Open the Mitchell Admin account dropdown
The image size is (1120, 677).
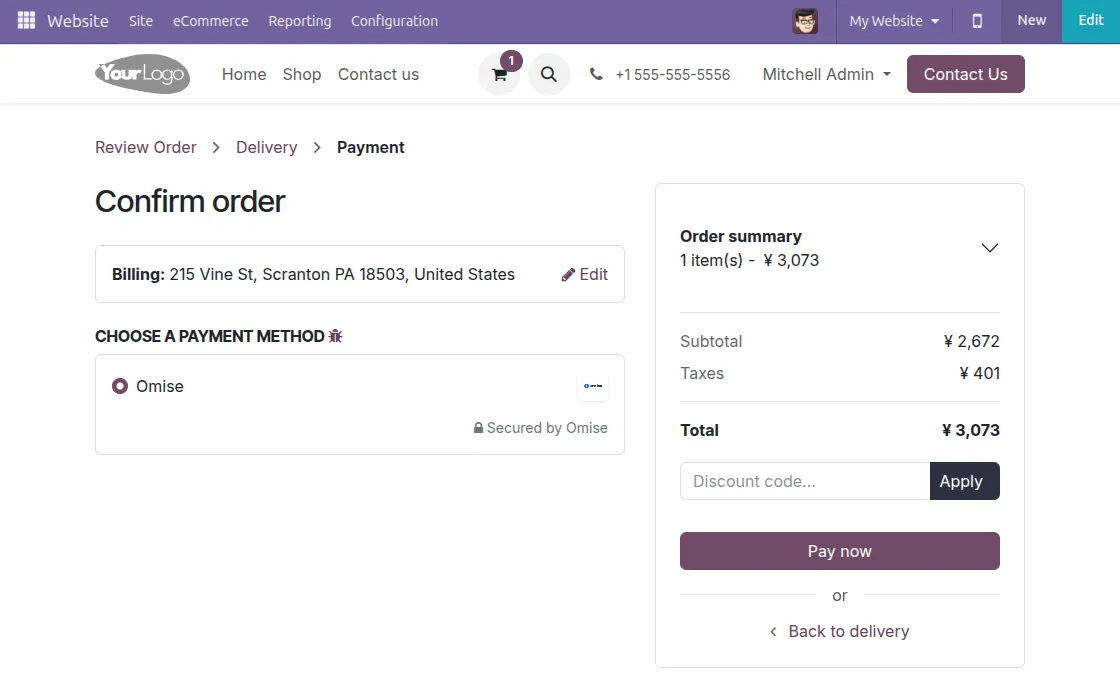point(826,74)
